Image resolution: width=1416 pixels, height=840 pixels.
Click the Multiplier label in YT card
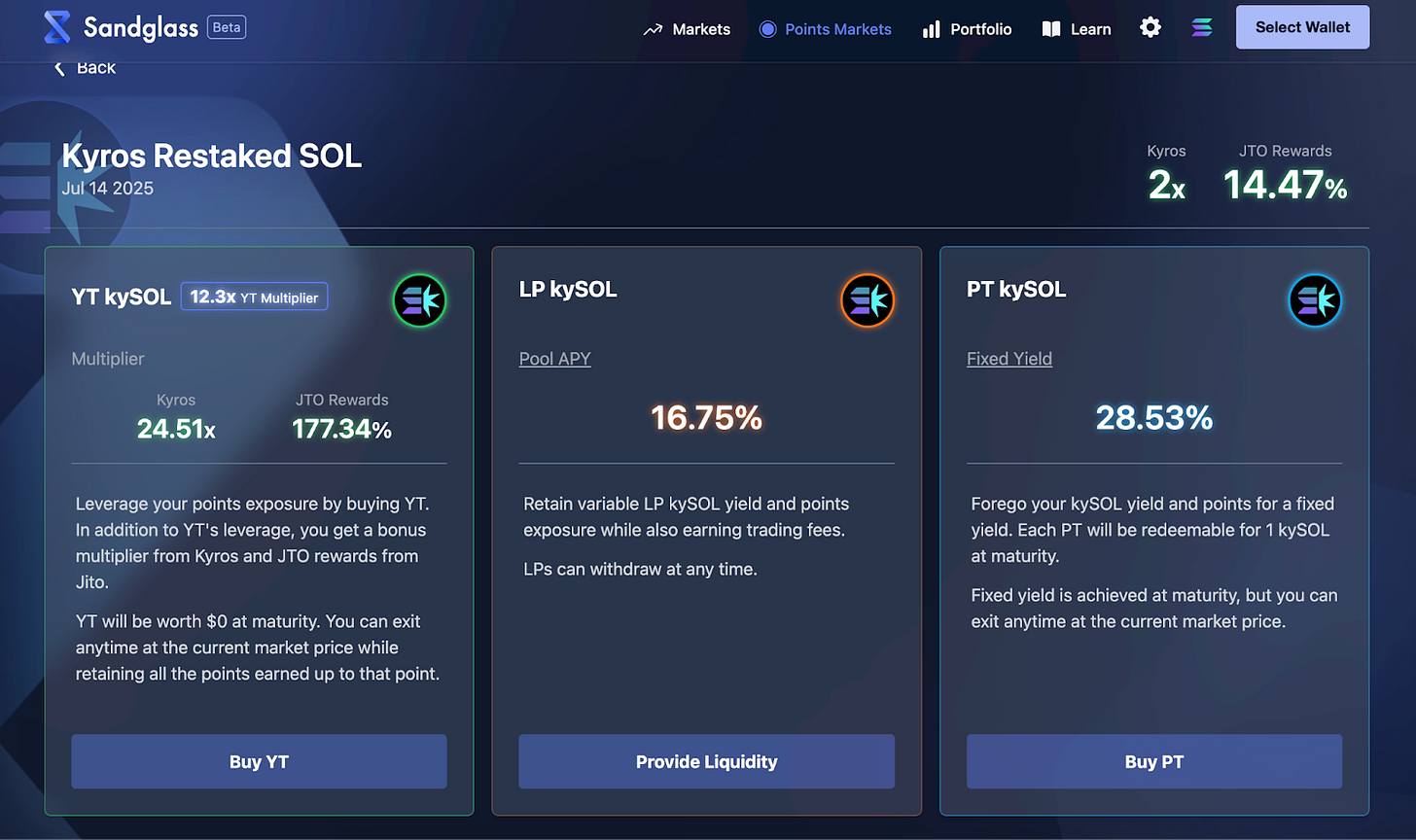pos(108,359)
